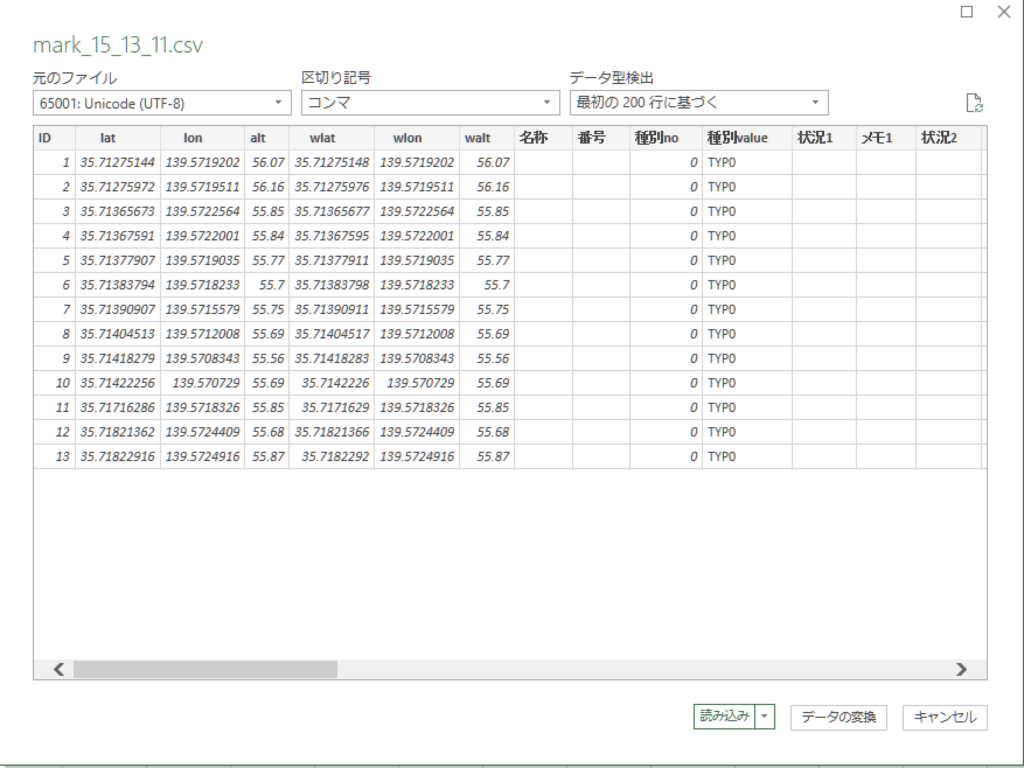This screenshot has height=768, width=1024.
Task: Click lat cell 35.71275972
Action: click(118, 187)
